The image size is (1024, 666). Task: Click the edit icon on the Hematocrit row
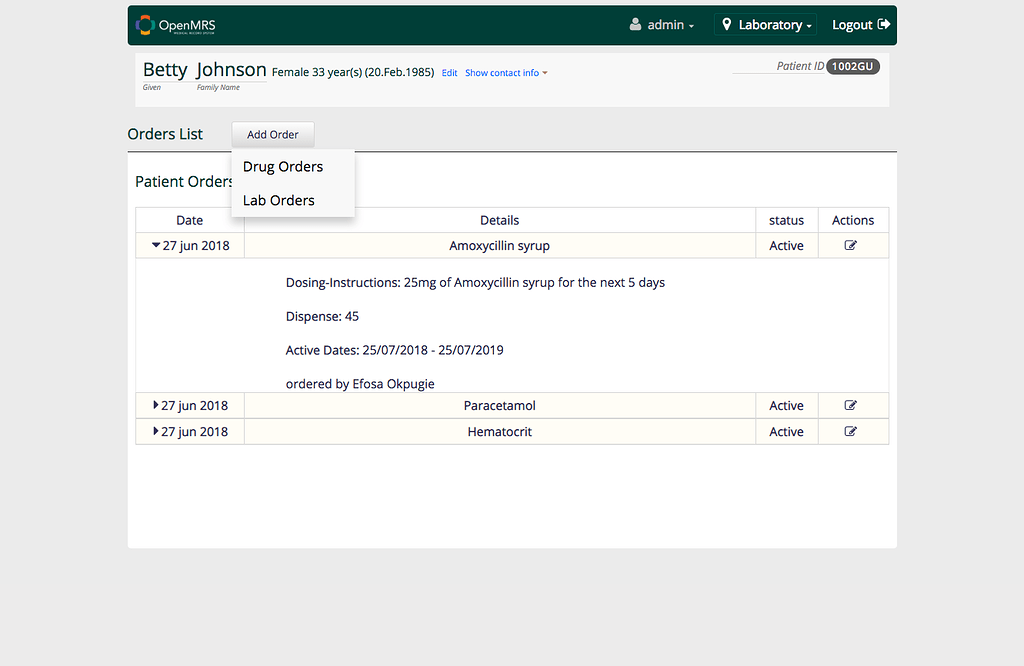pos(852,431)
